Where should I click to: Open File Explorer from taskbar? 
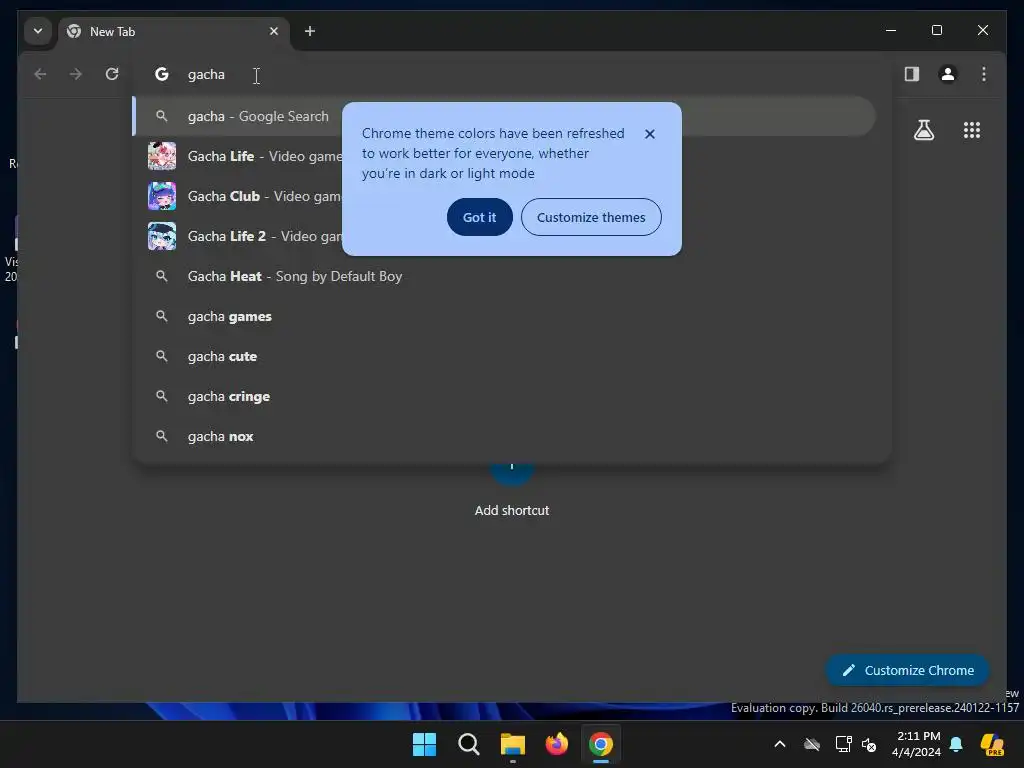tap(513, 744)
